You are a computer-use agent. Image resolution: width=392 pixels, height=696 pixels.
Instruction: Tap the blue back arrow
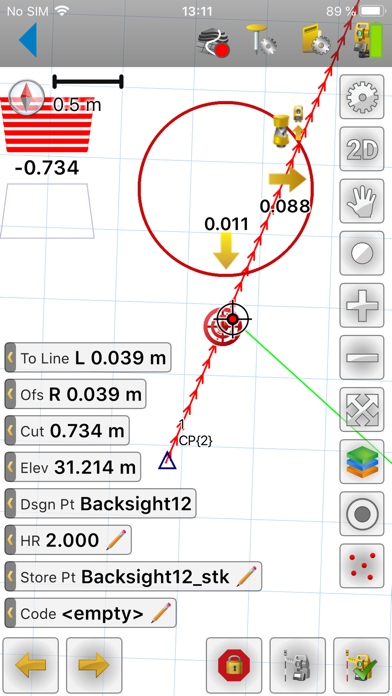click(x=28, y=40)
